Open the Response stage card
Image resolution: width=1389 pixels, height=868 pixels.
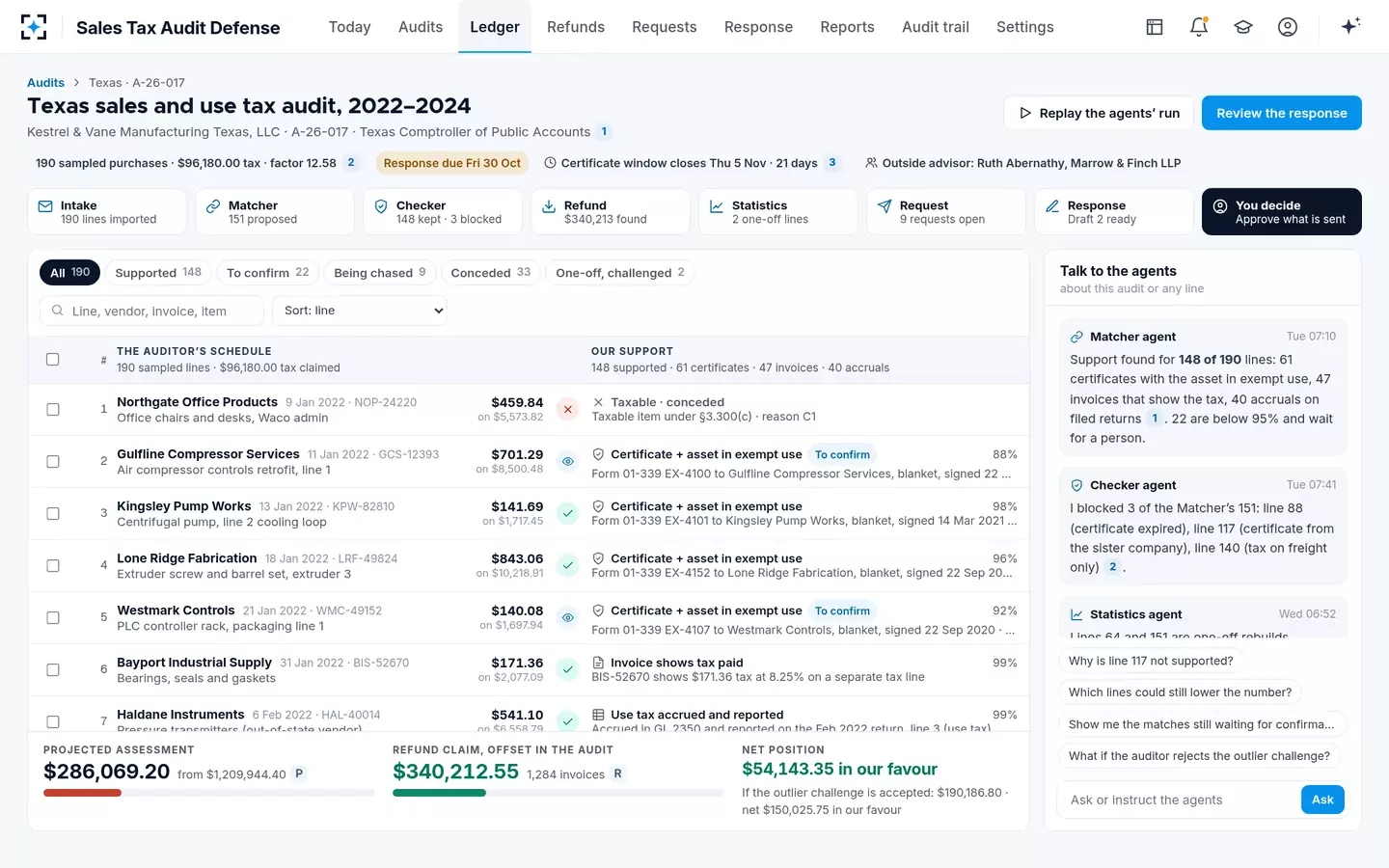pos(1114,212)
